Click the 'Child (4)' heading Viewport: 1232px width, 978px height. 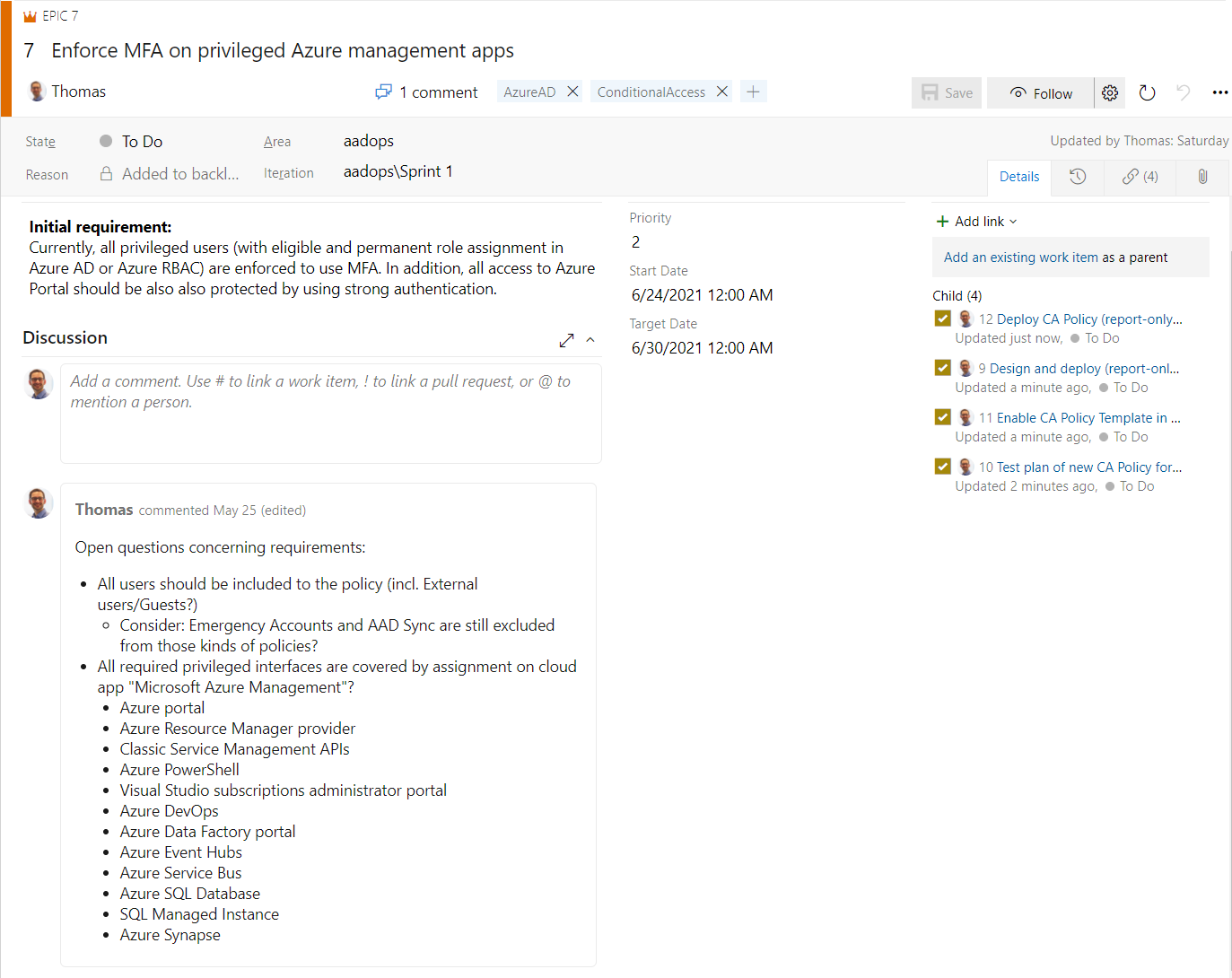pyautogui.click(x=957, y=296)
